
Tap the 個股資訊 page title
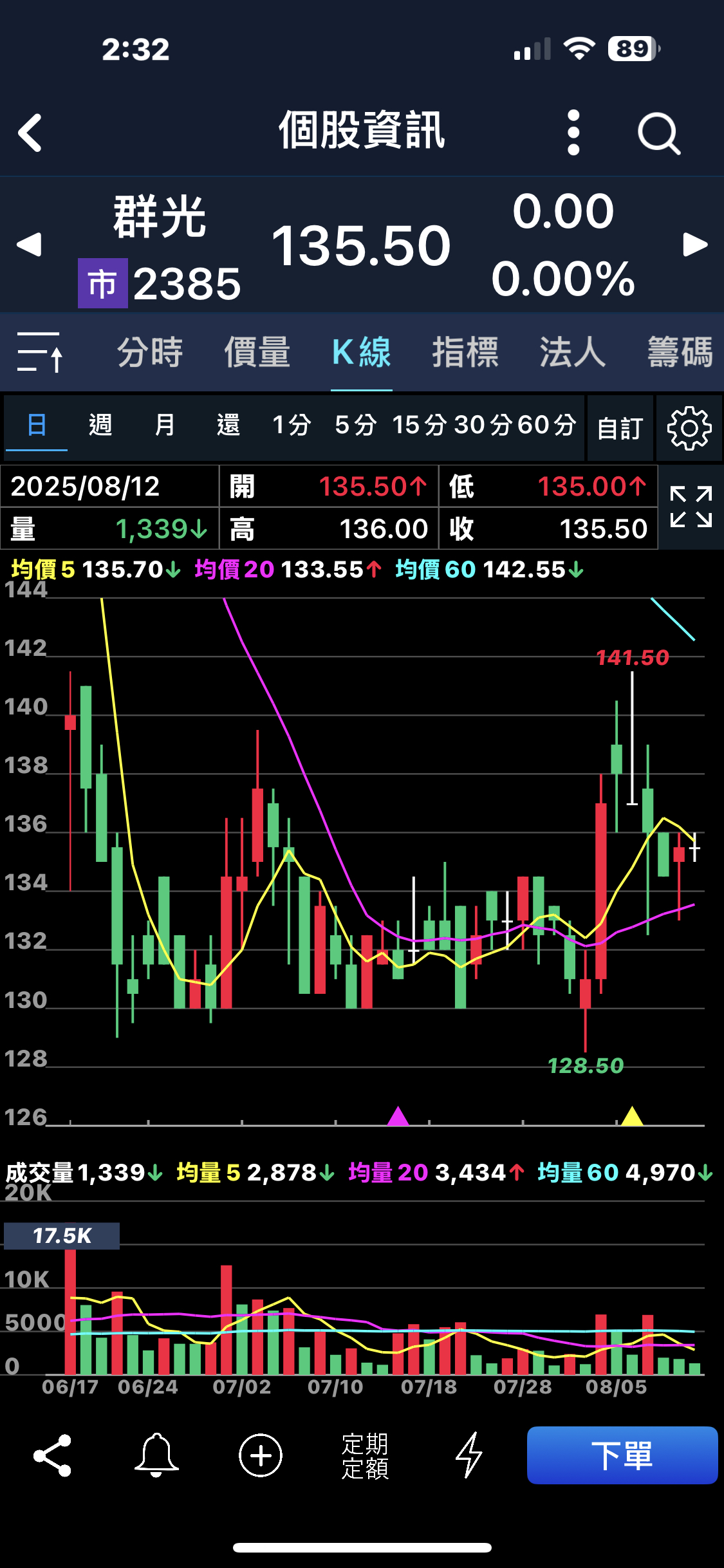[x=362, y=131]
